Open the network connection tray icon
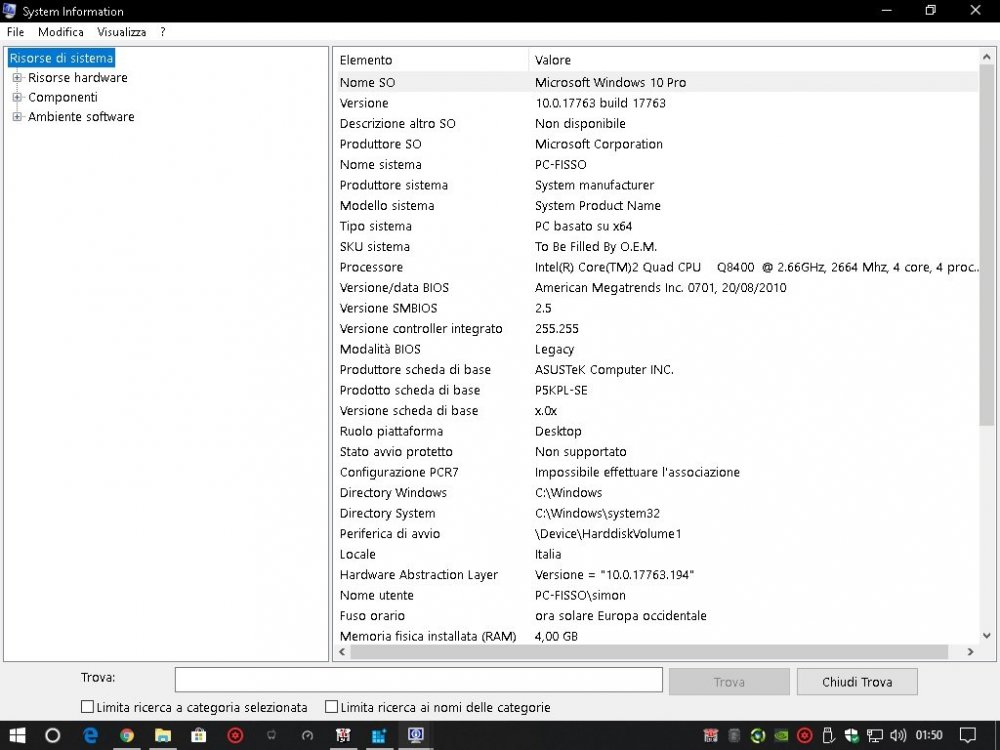1000x750 pixels. (874, 735)
